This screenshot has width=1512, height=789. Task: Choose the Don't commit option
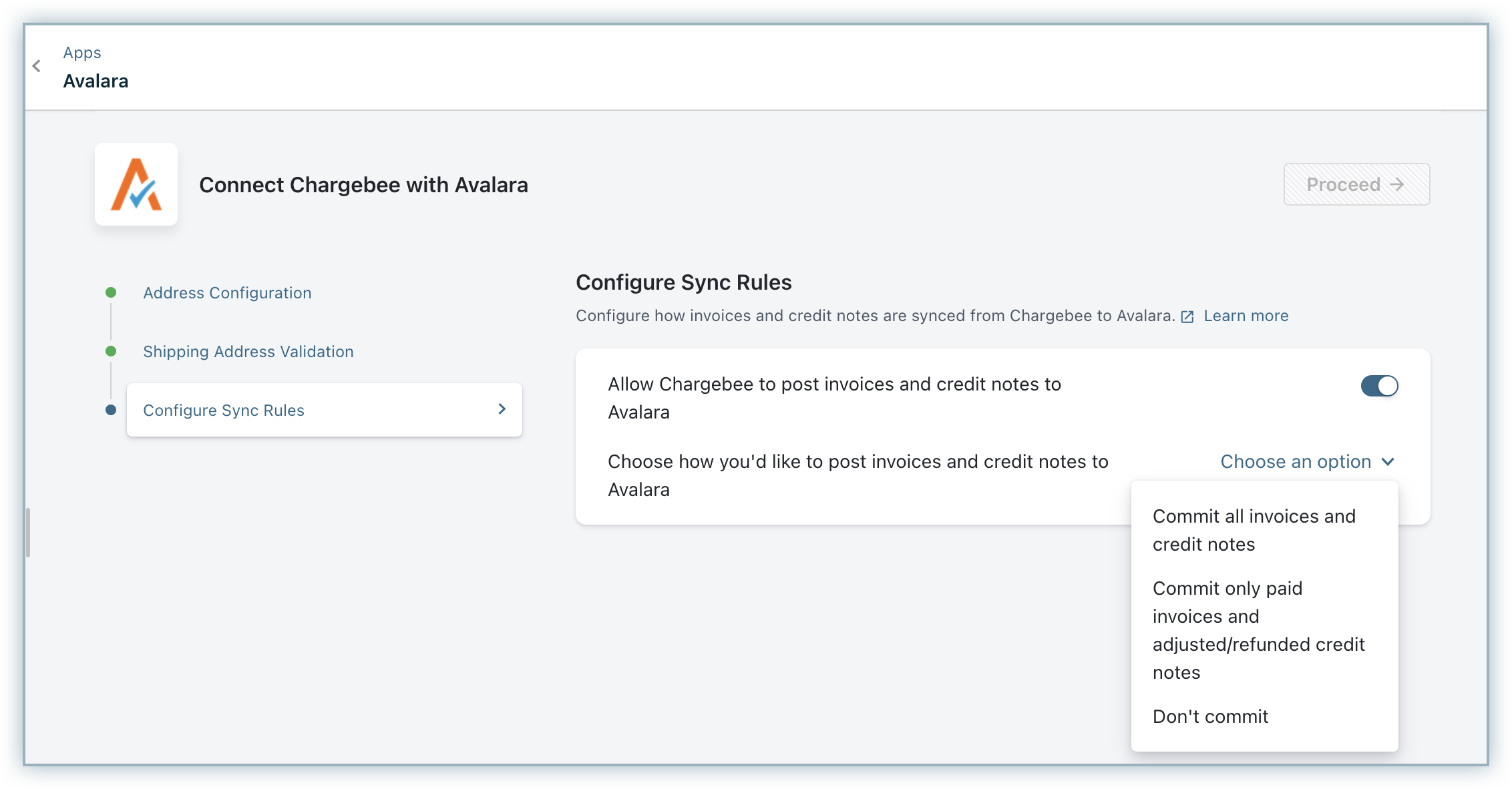coord(1210,716)
